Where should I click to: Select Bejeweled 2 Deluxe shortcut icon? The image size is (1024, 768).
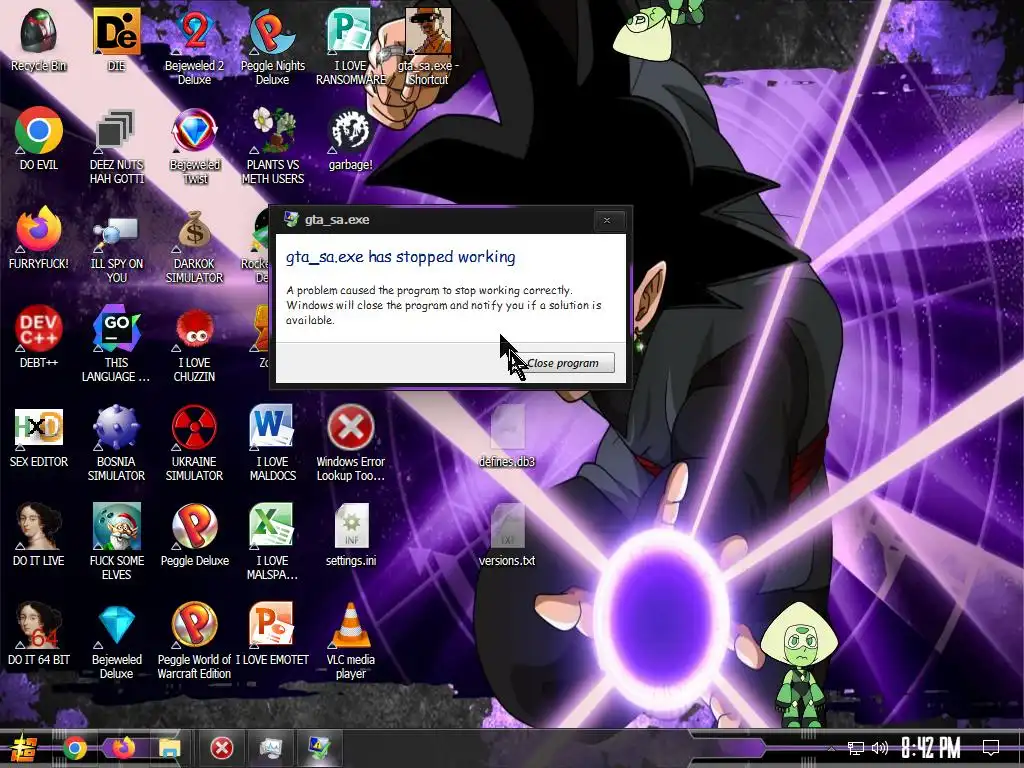pos(194,31)
